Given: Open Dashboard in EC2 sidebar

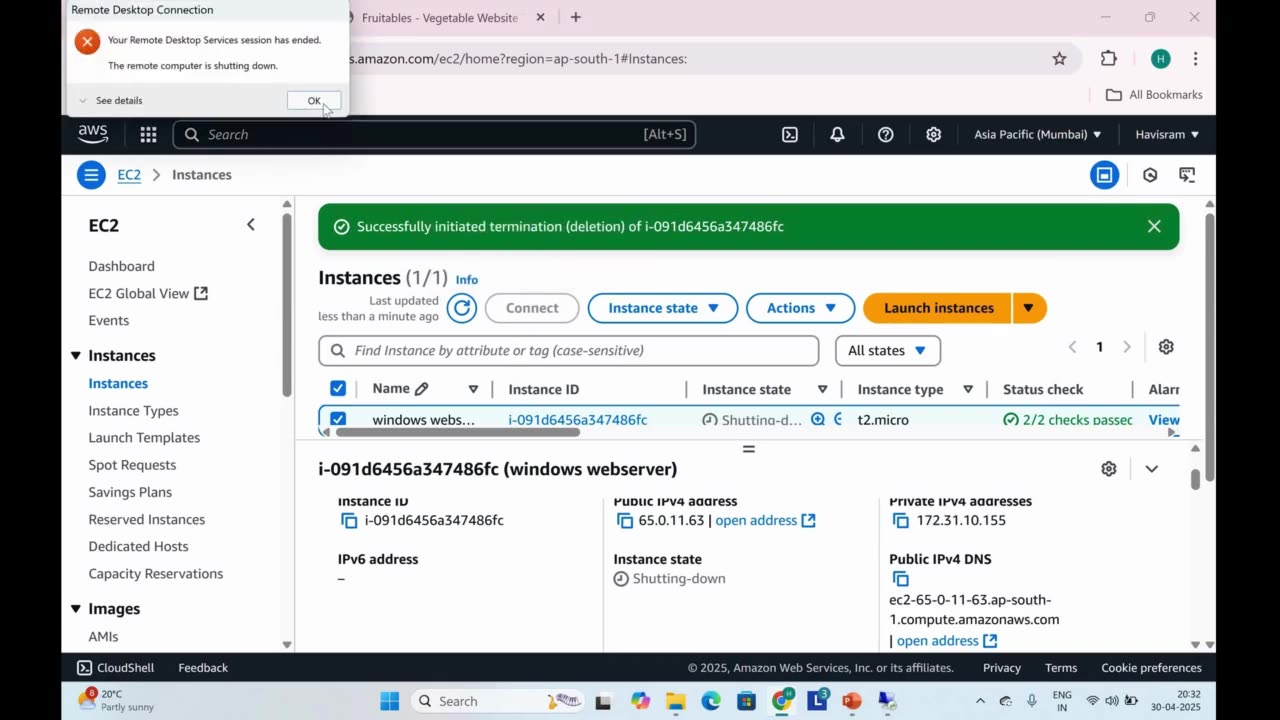Looking at the screenshot, I should [121, 266].
